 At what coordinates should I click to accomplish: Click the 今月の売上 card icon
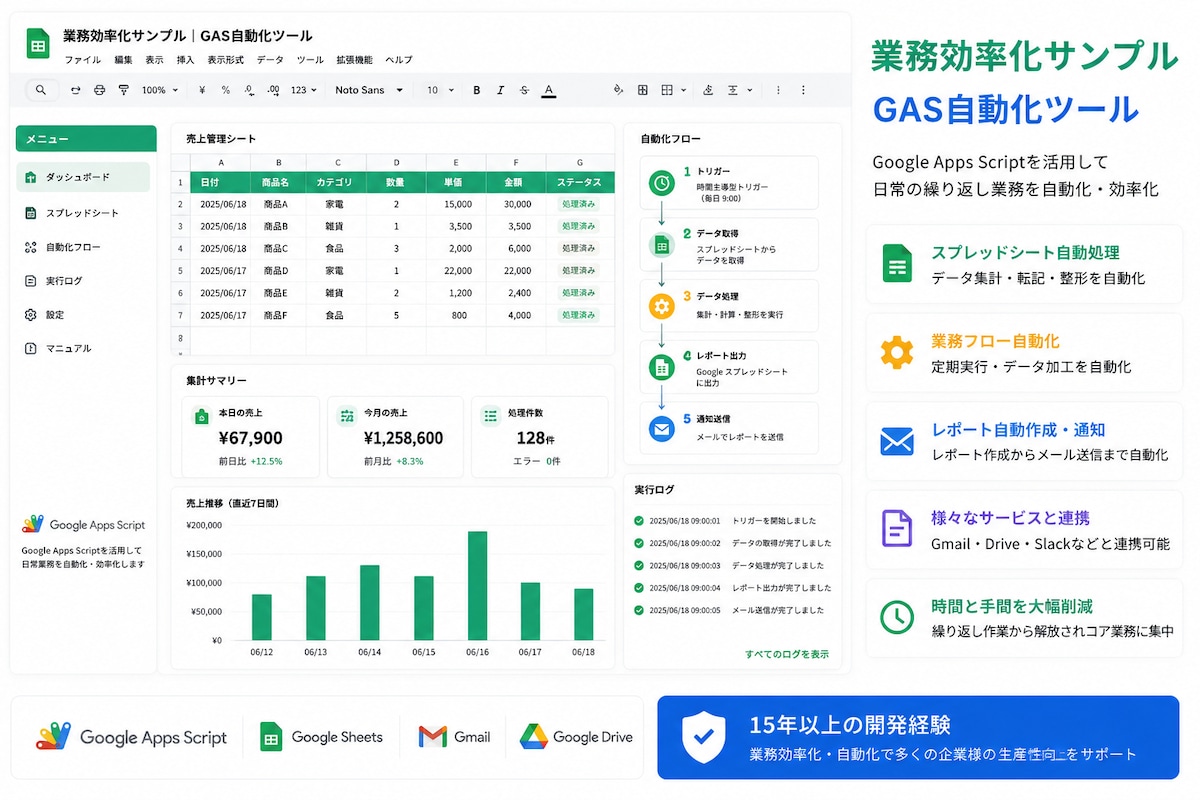[x=347, y=416]
